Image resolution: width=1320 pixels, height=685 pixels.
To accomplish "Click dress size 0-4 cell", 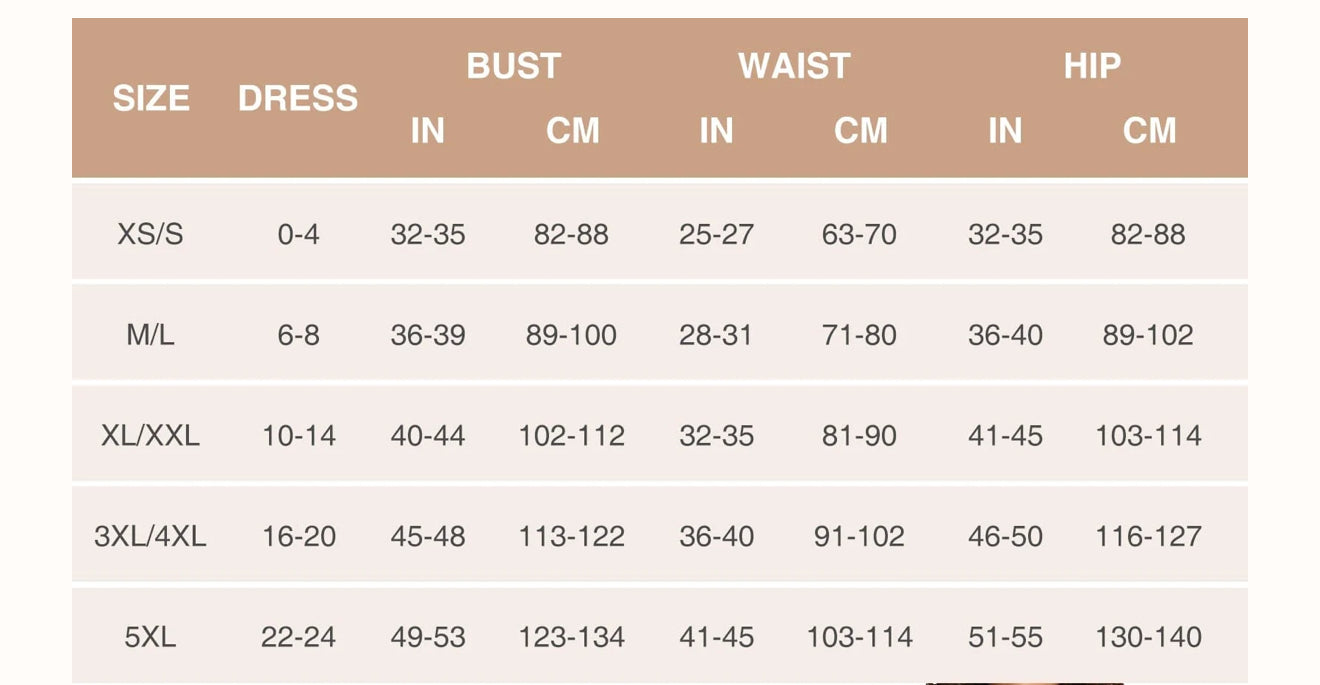I will pyautogui.click(x=298, y=234).
